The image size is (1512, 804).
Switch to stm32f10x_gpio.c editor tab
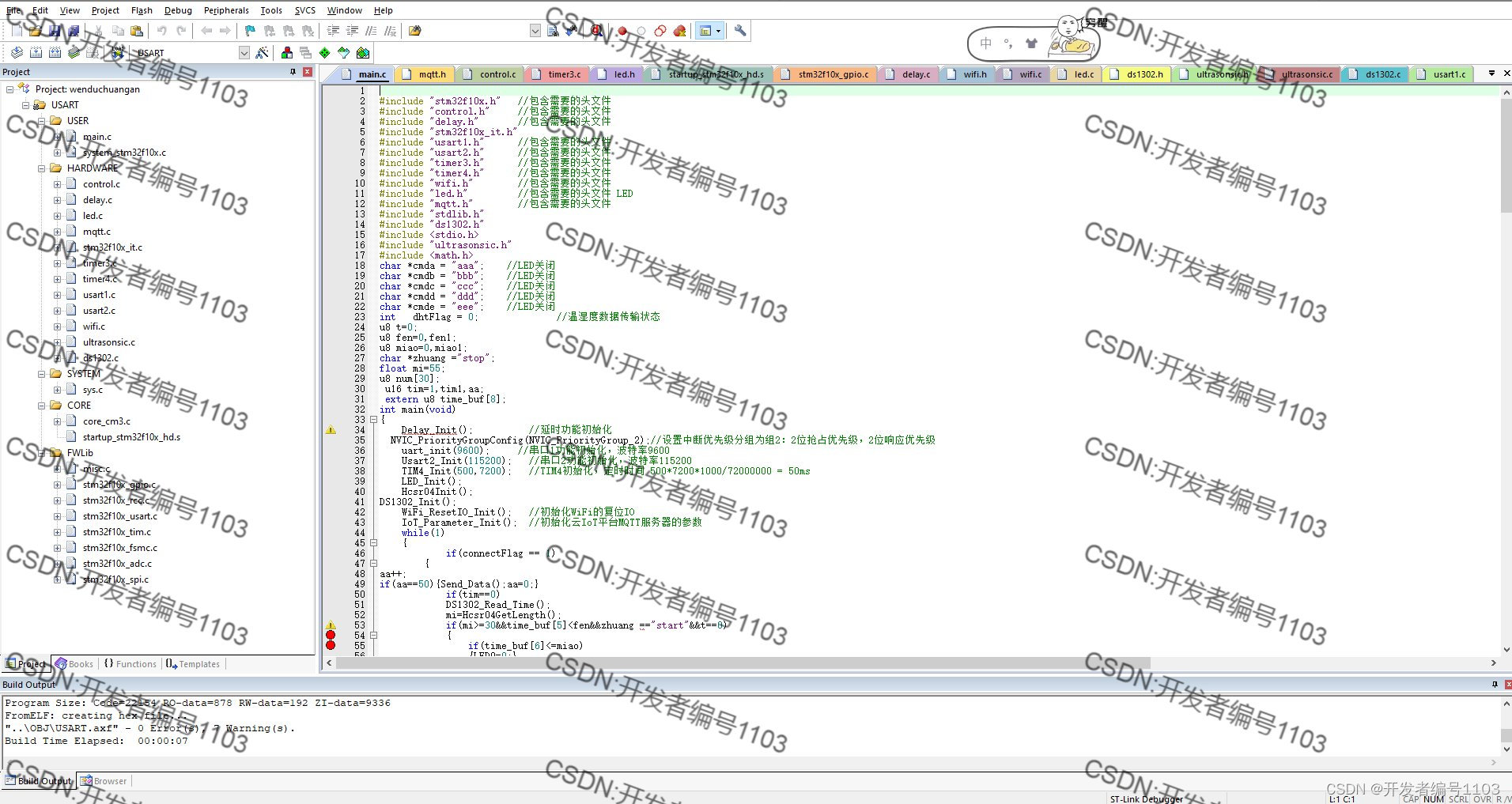pos(826,74)
